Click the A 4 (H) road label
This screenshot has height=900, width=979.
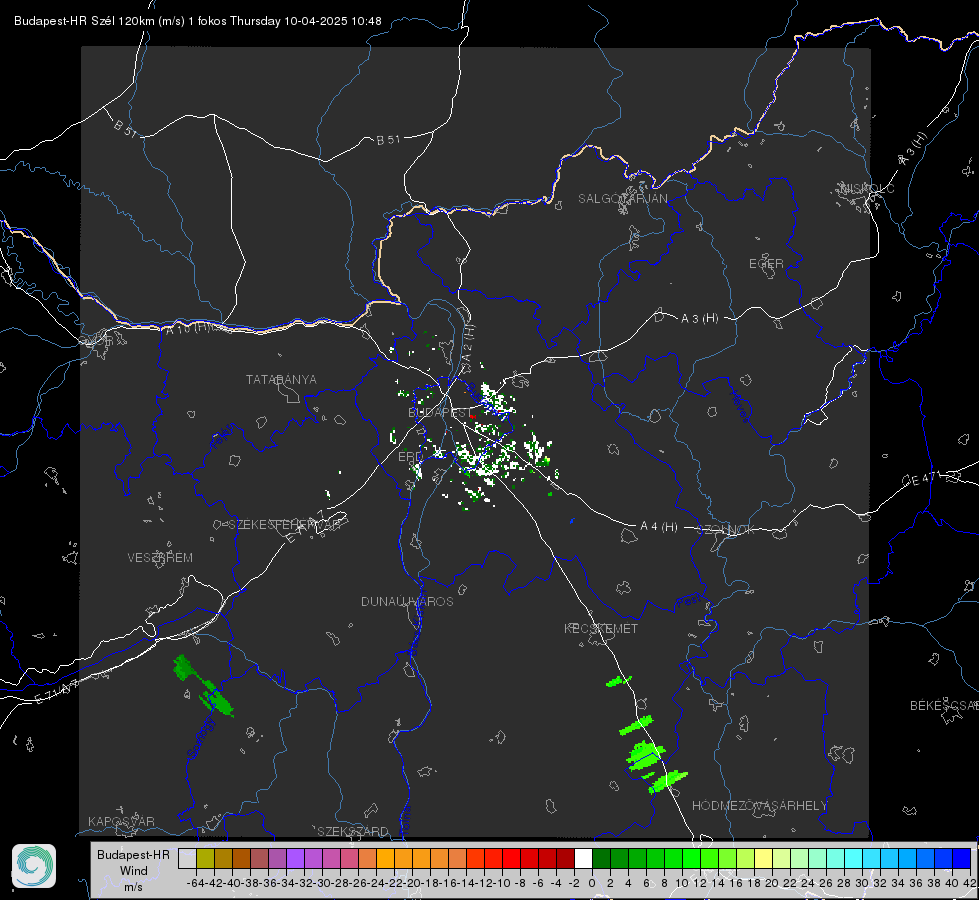tap(659, 527)
